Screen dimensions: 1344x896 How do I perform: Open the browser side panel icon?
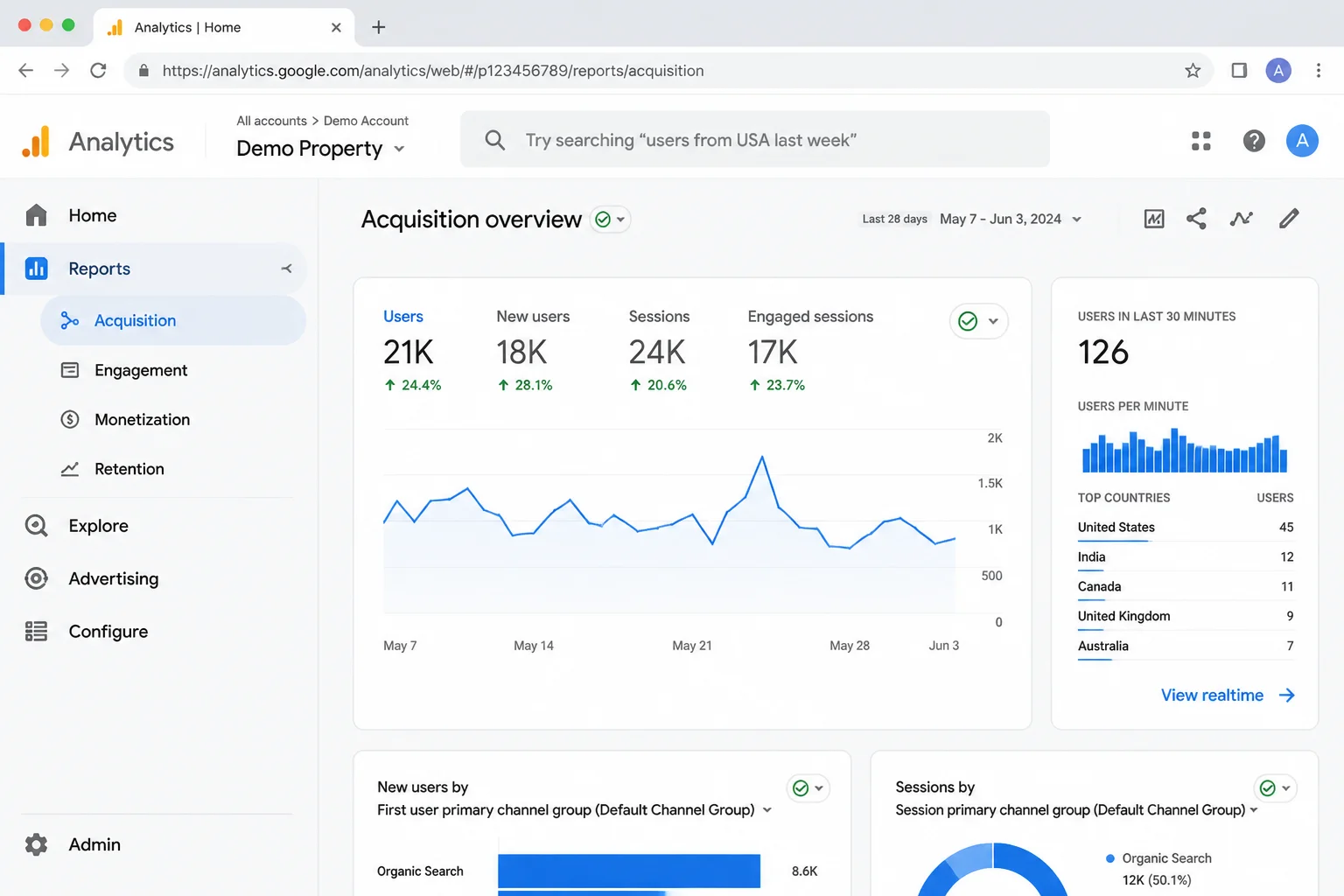(x=1239, y=71)
